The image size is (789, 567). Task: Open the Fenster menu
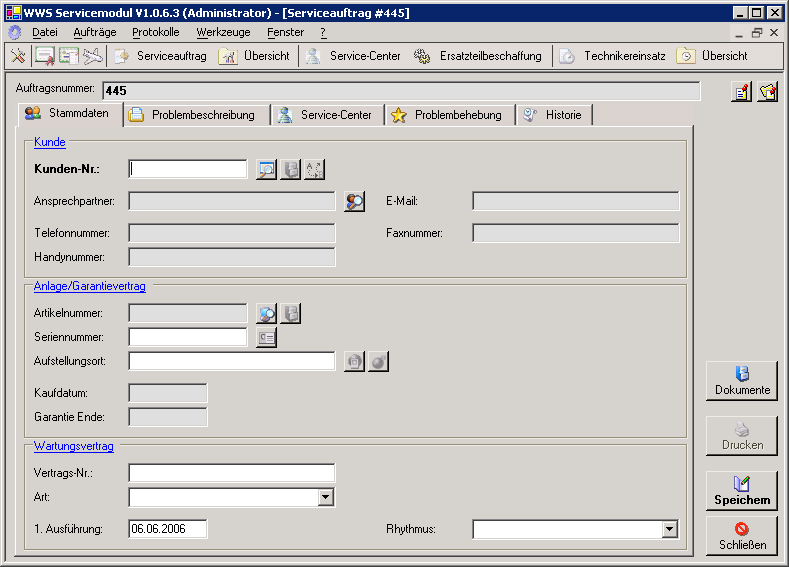tap(285, 32)
